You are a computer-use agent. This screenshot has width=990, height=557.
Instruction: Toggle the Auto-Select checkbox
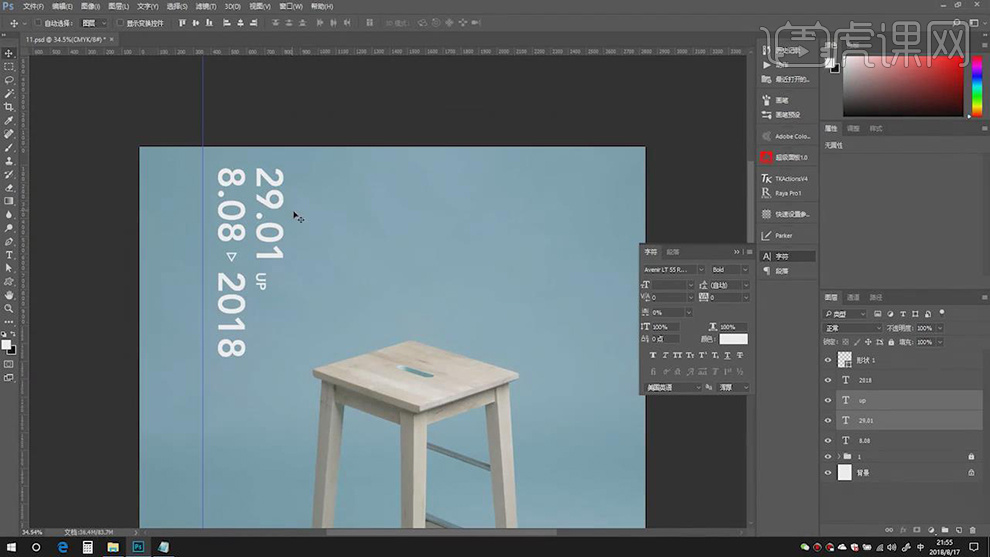[x=38, y=23]
